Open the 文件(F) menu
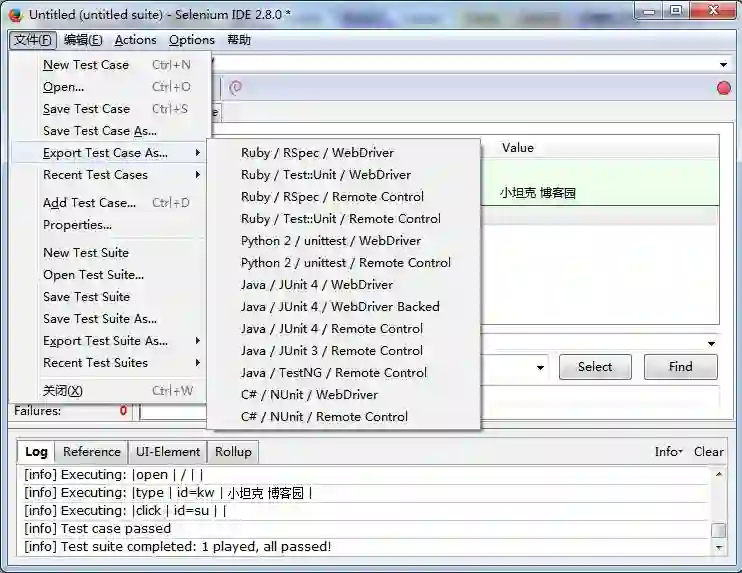The image size is (742, 573). (33, 40)
